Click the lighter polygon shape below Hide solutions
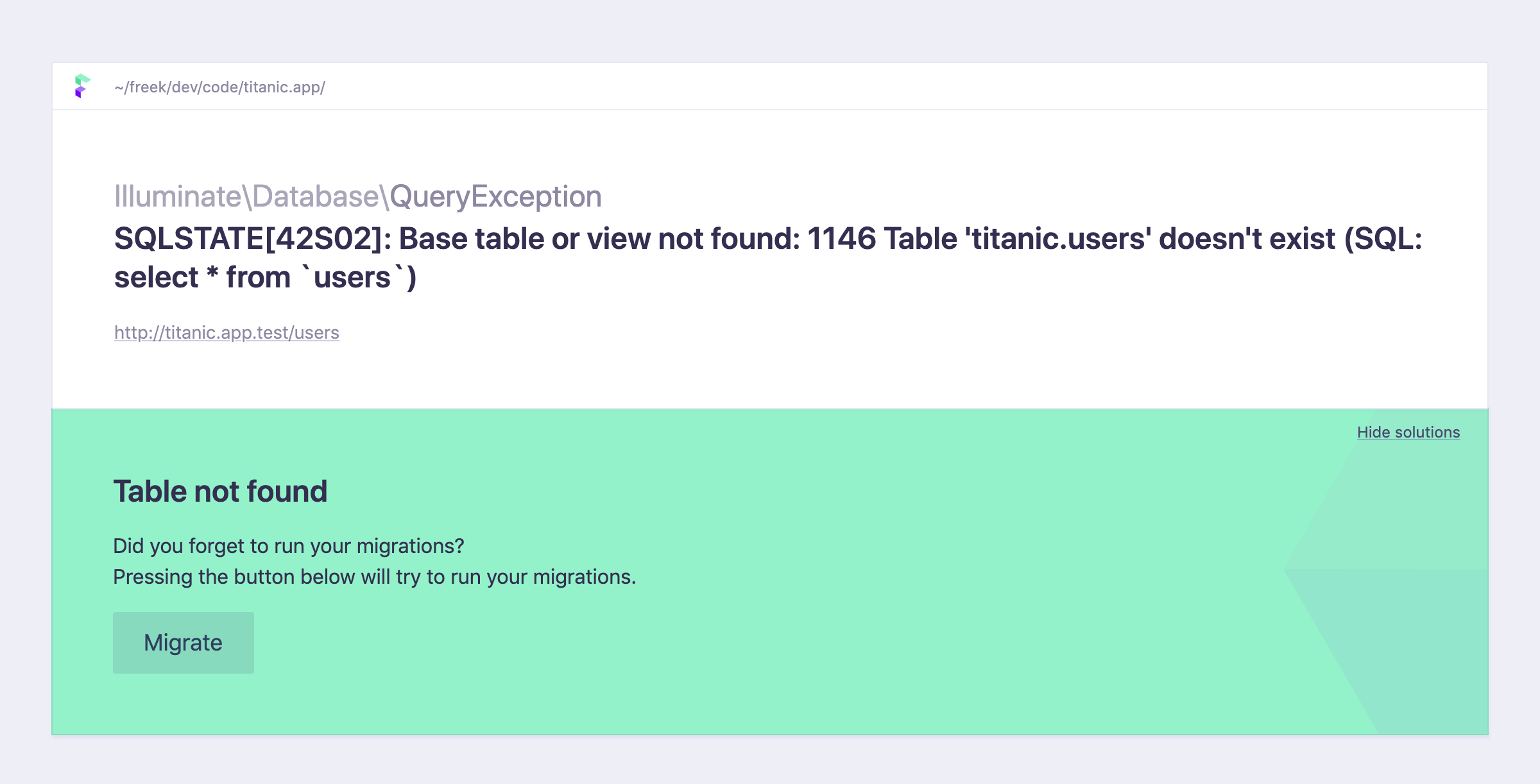Screen dimensions: 1540x784 [1412, 513]
